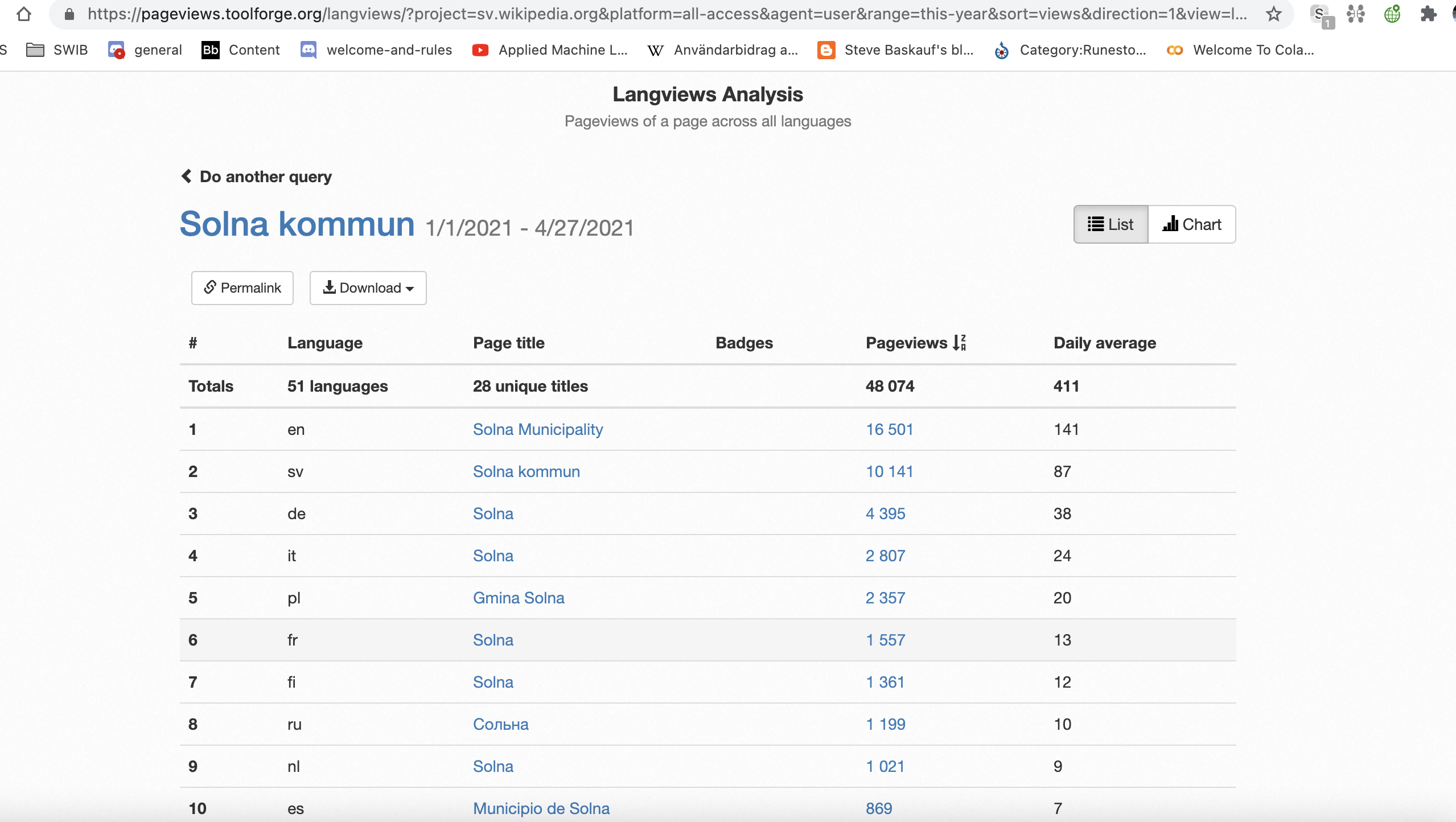This screenshot has width=1456, height=822.
Task: Open the SWIB bookmarks folder
Action: 57,50
